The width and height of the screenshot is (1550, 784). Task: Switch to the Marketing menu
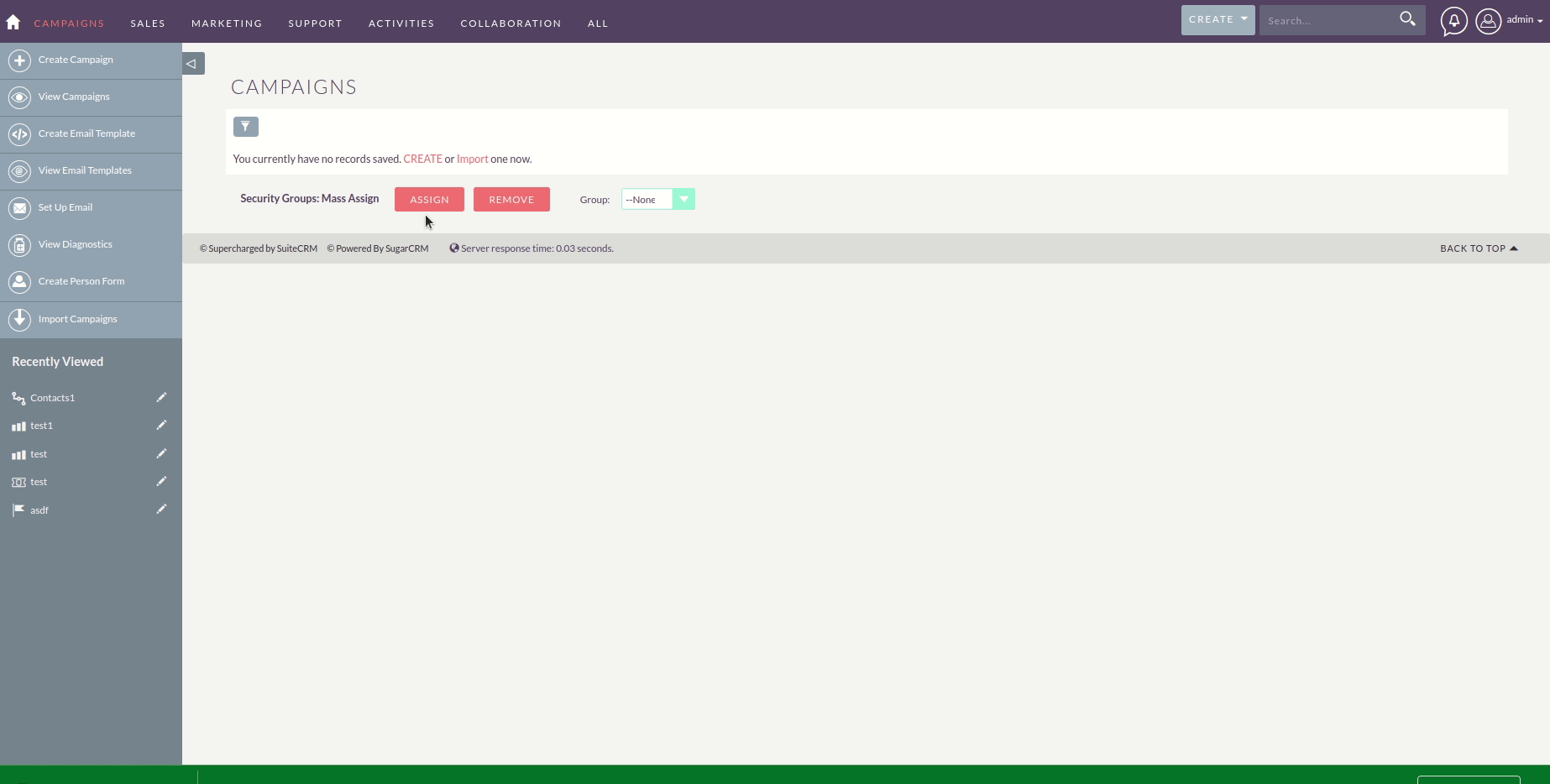coord(226,23)
